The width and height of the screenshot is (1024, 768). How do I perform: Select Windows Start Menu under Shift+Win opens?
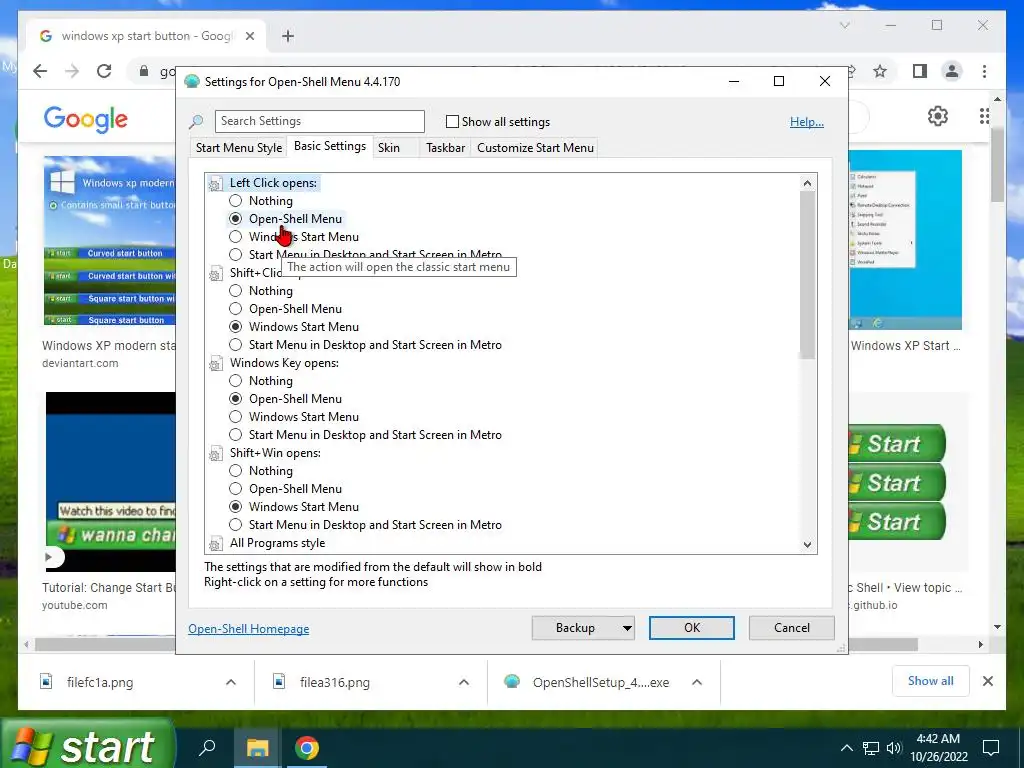235,507
